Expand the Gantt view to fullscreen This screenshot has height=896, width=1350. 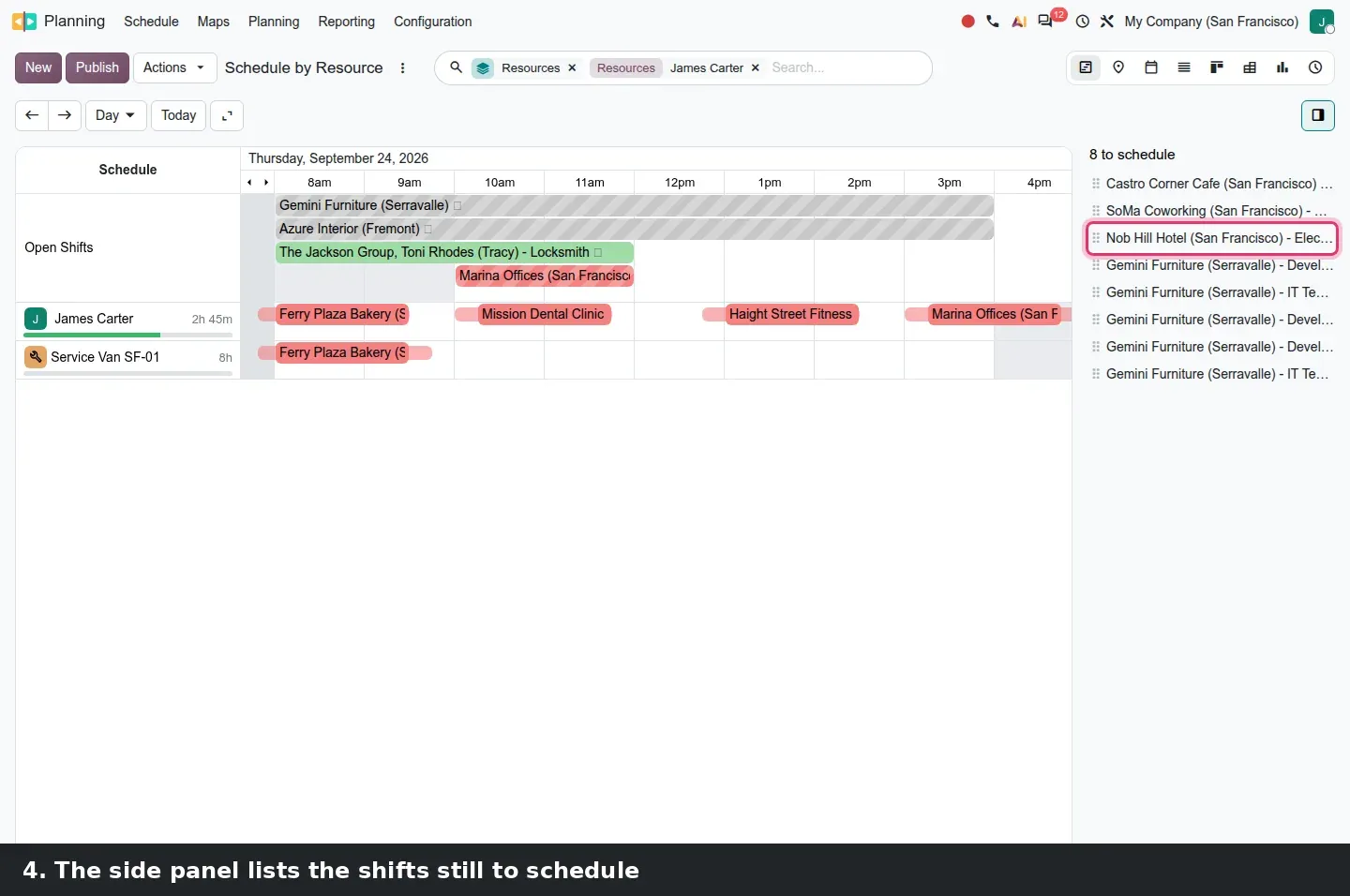click(227, 115)
